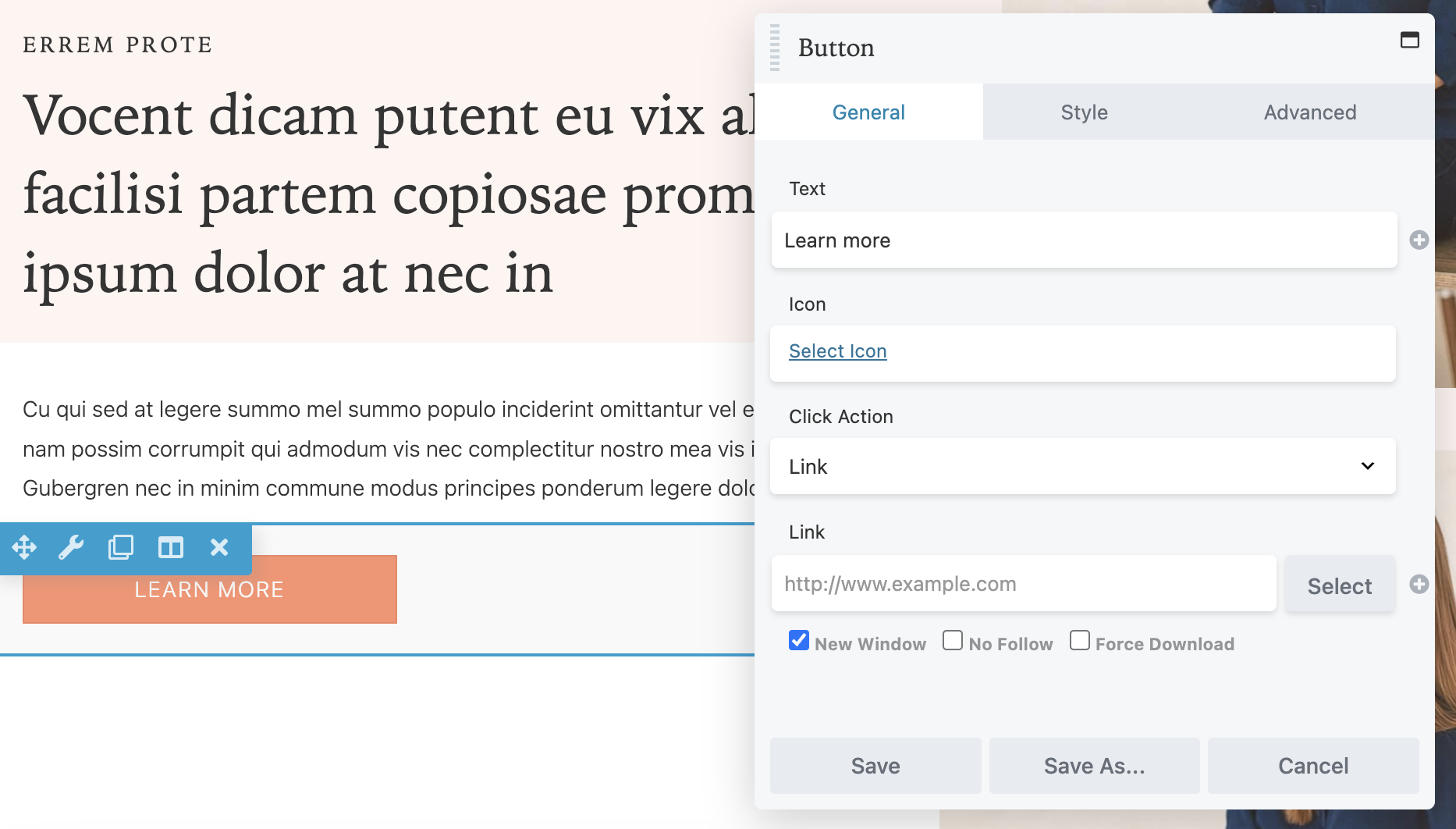Open the Advanced tab
The image size is (1456, 829).
[x=1309, y=112]
